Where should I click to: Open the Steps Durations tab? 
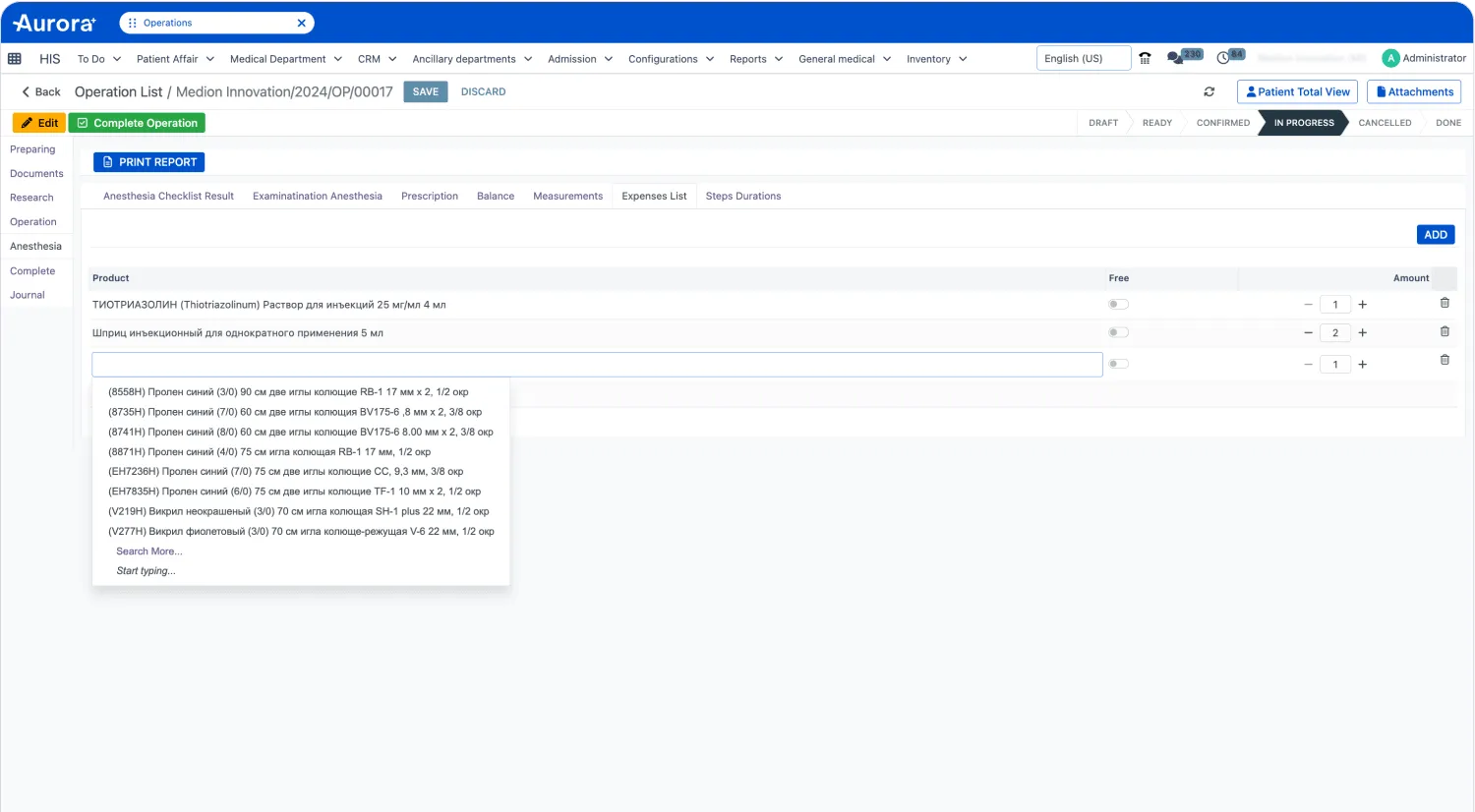[742, 197]
